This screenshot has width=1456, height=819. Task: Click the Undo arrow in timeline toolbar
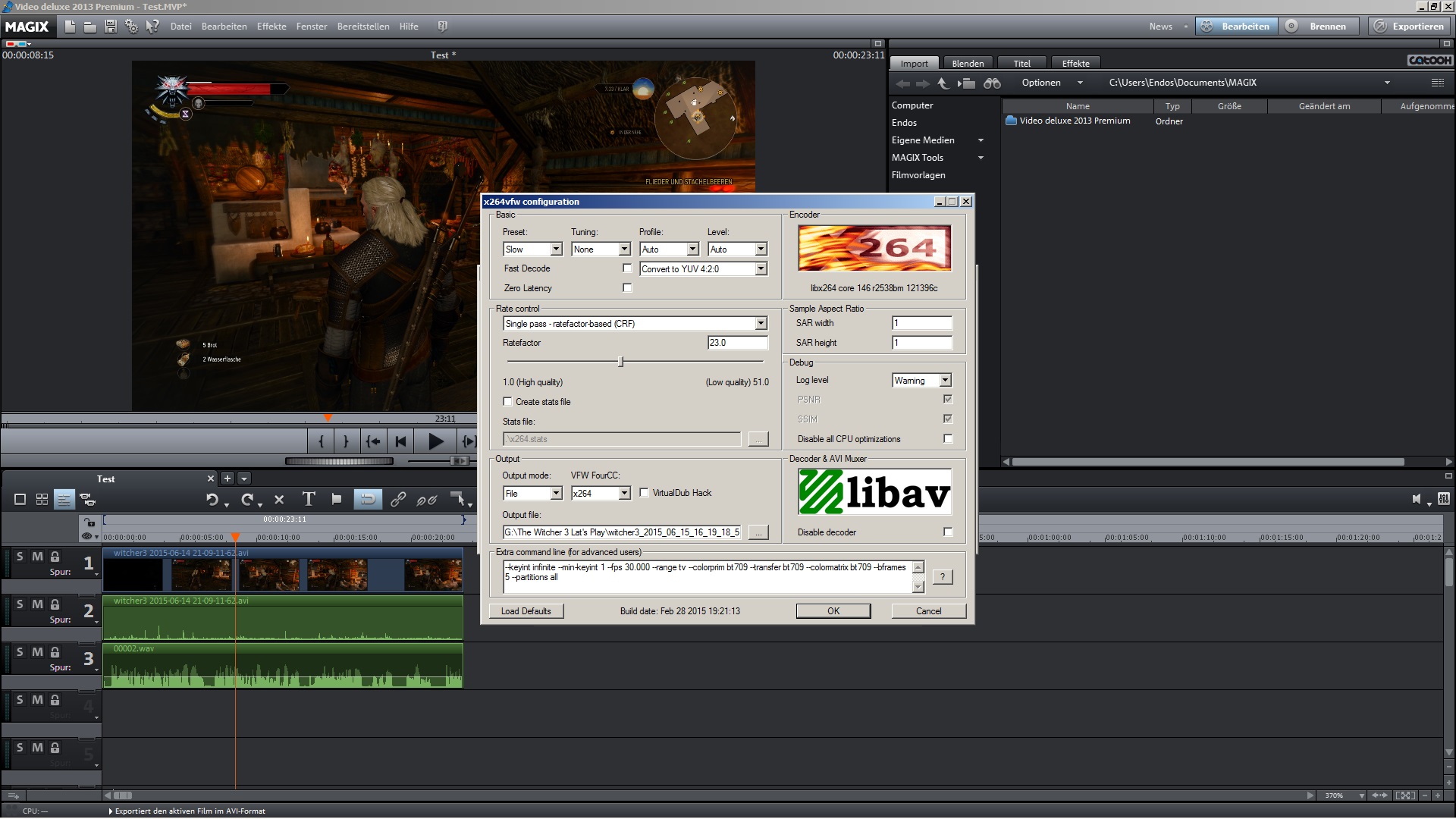tap(212, 499)
